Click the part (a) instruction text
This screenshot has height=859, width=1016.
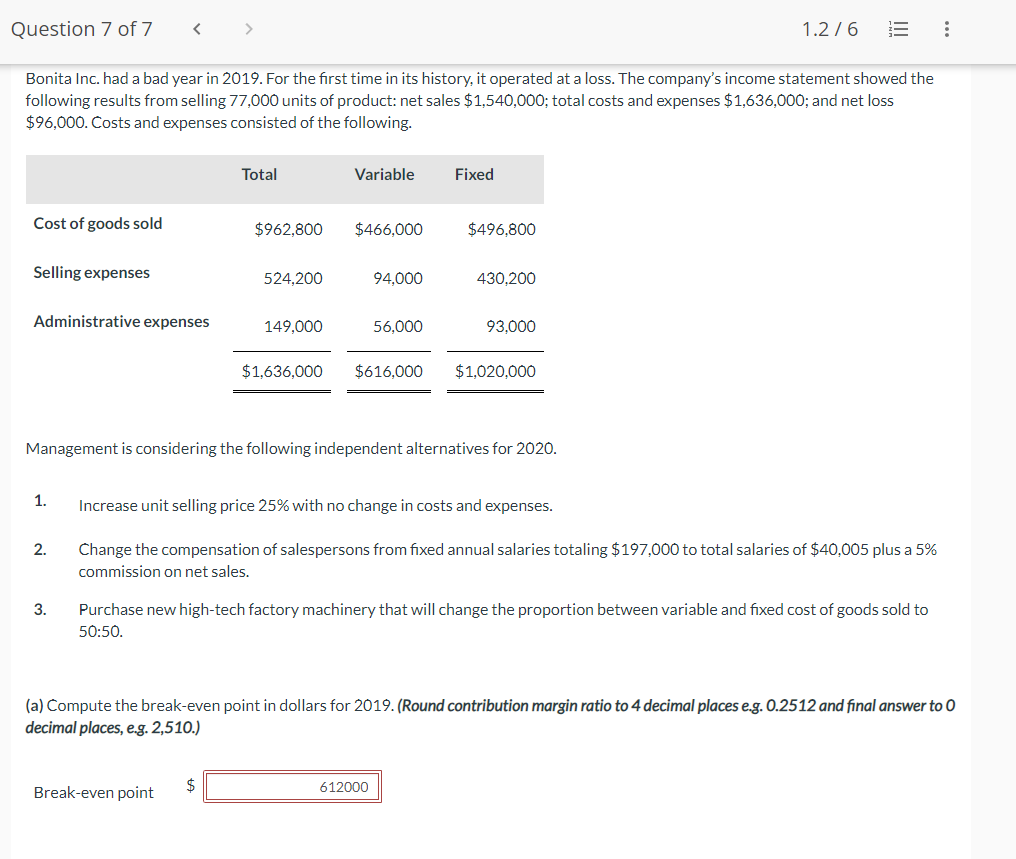pyautogui.click(x=490, y=716)
